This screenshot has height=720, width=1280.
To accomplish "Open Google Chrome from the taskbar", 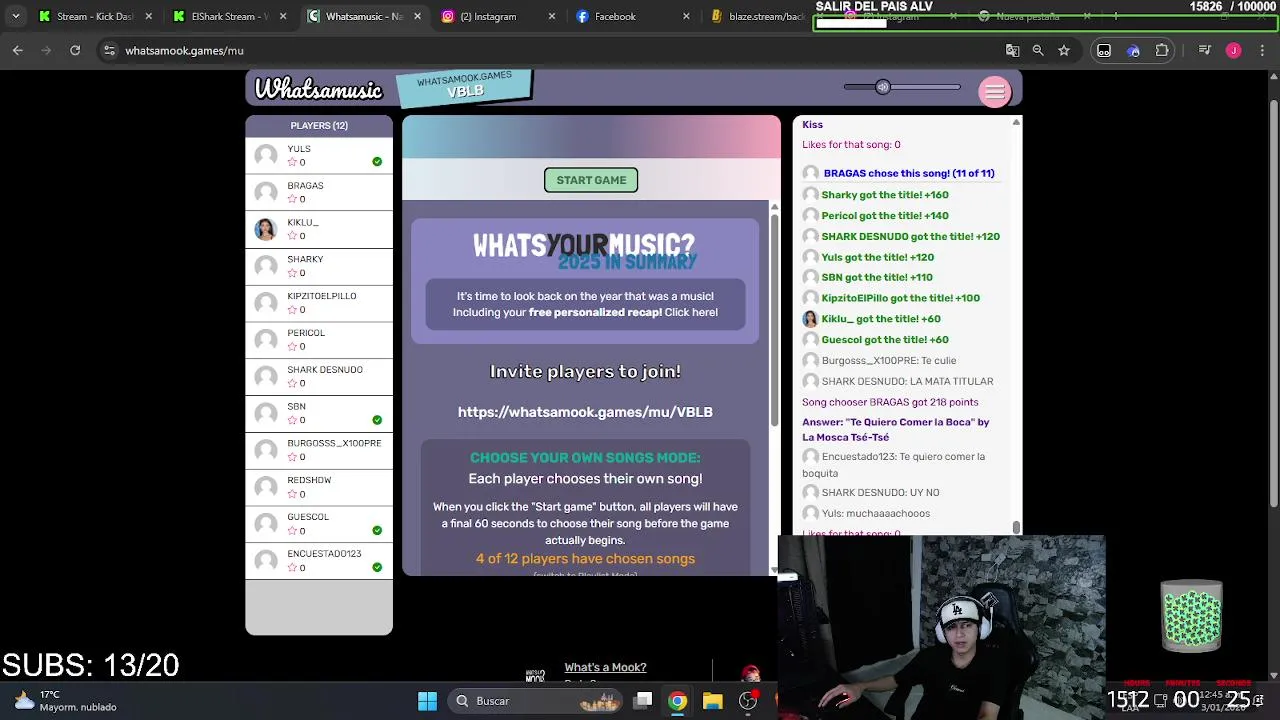I will [x=678, y=701].
